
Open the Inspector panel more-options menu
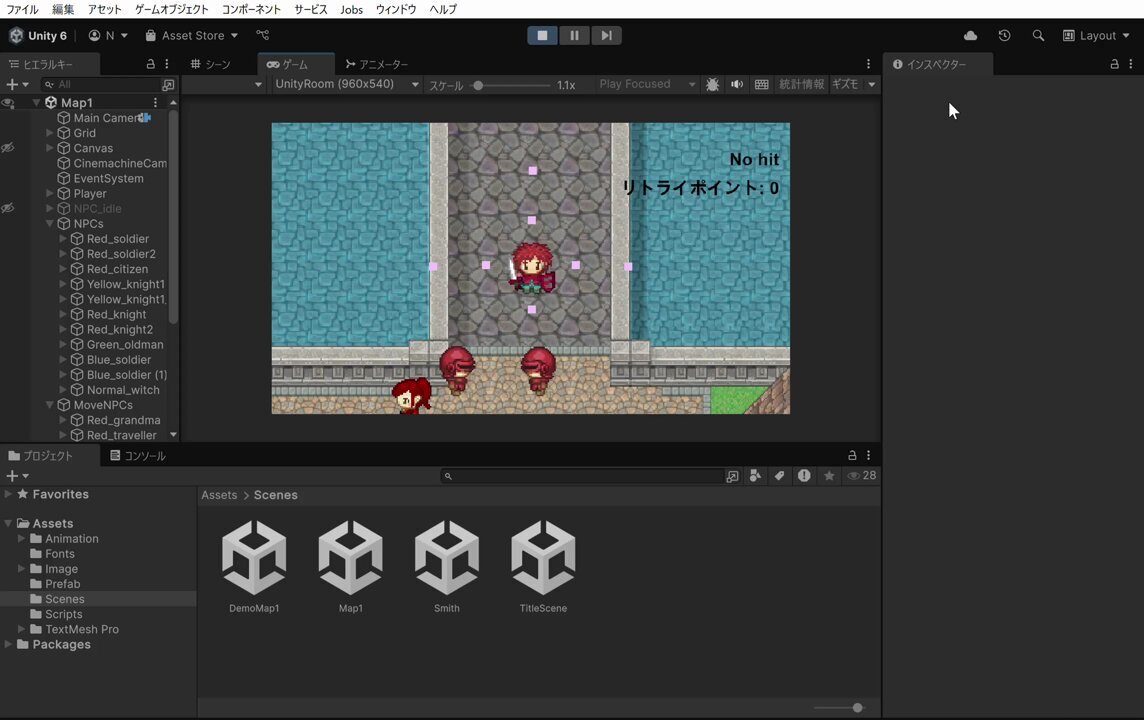coord(1131,64)
